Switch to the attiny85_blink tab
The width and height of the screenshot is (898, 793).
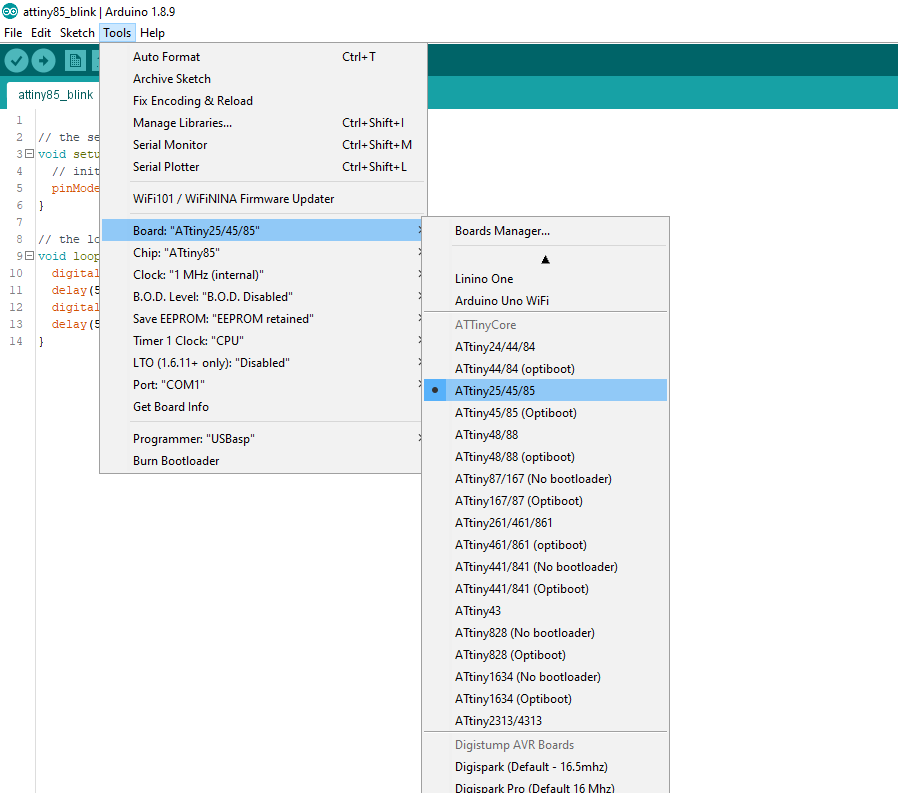[55, 94]
